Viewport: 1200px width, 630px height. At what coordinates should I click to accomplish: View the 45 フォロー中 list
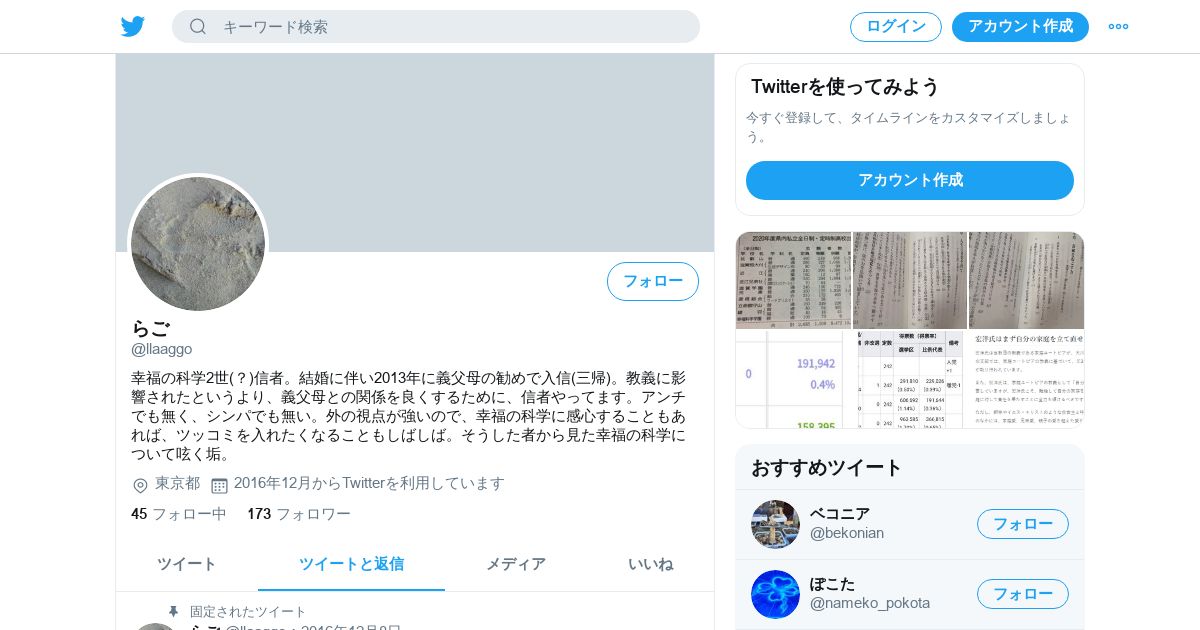179,514
